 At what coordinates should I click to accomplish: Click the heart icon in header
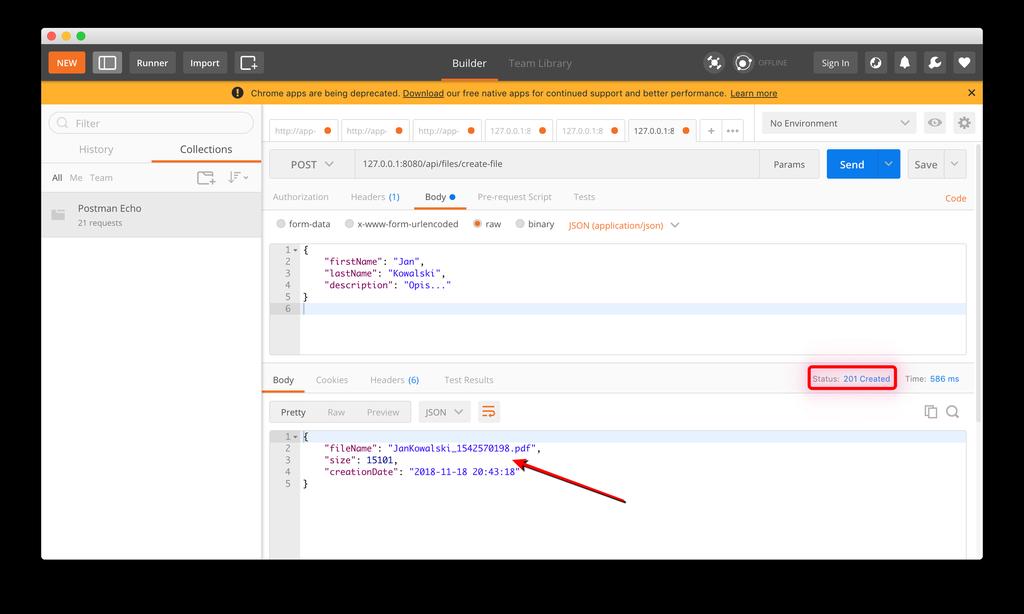964,63
